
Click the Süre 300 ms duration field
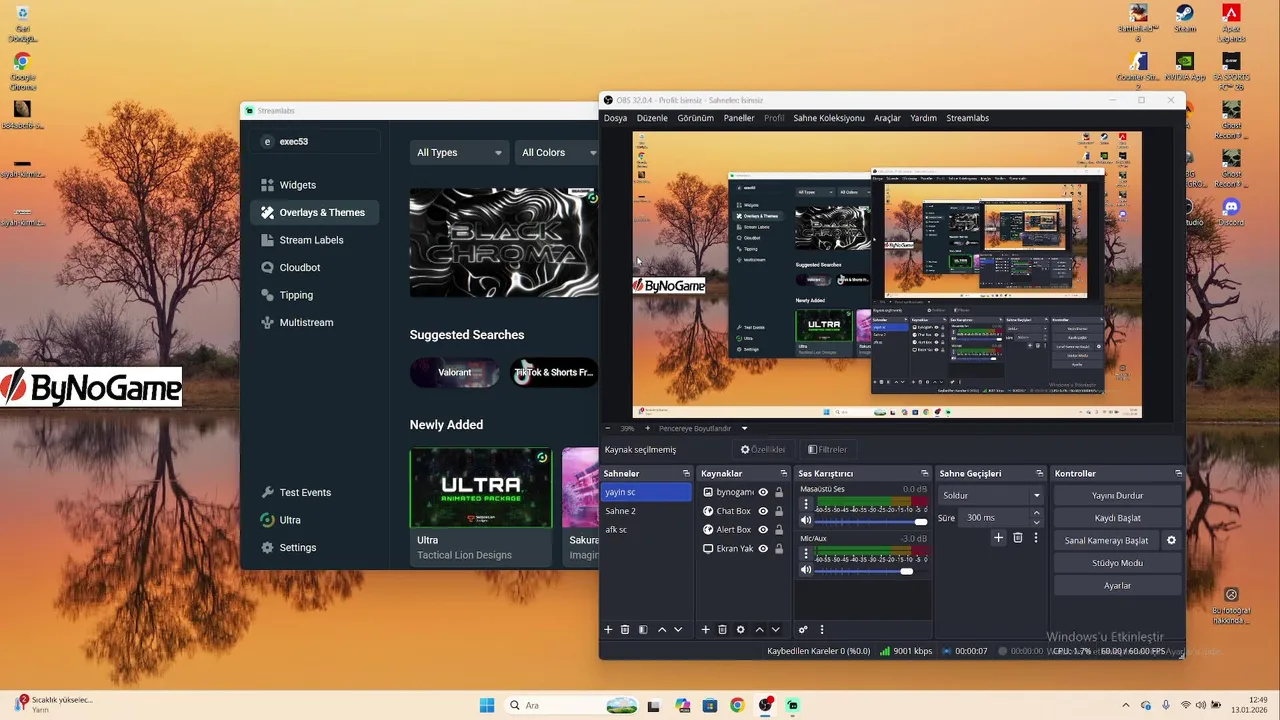pyautogui.click(x=994, y=518)
